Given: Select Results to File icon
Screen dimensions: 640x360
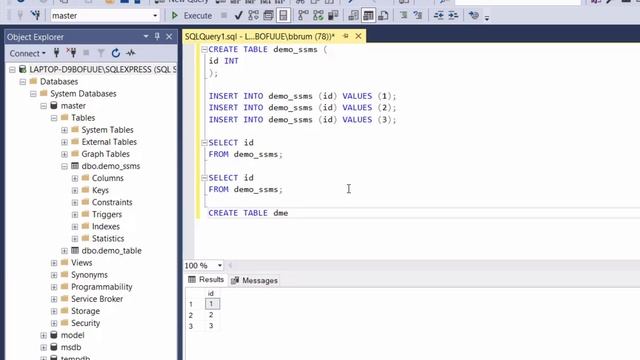Looking at the screenshot, I should [x=383, y=16].
